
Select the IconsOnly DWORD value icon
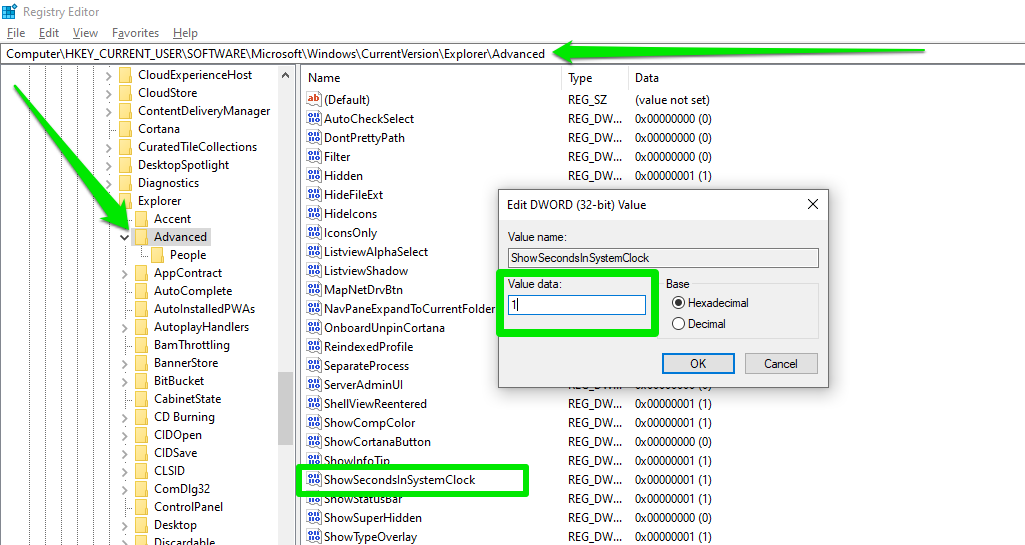[314, 232]
